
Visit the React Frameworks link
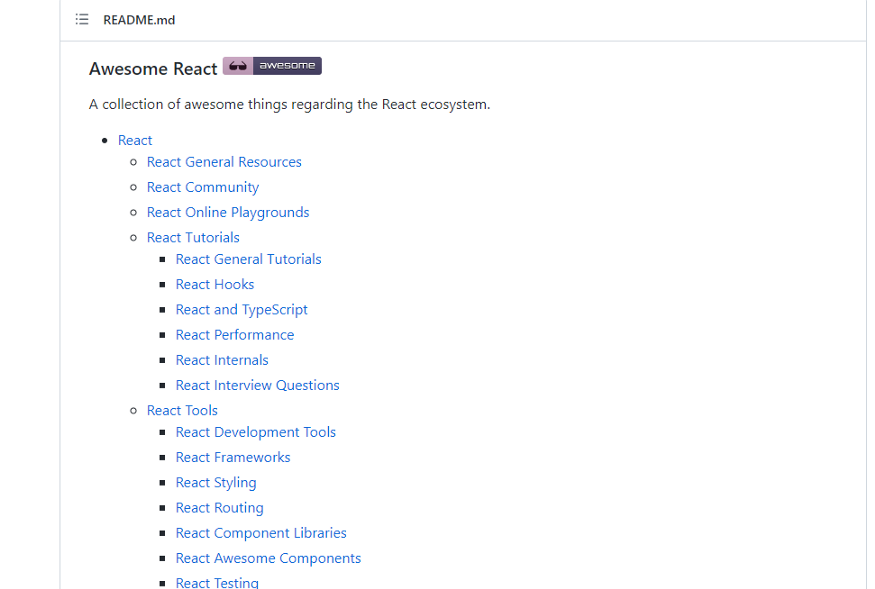(233, 457)
